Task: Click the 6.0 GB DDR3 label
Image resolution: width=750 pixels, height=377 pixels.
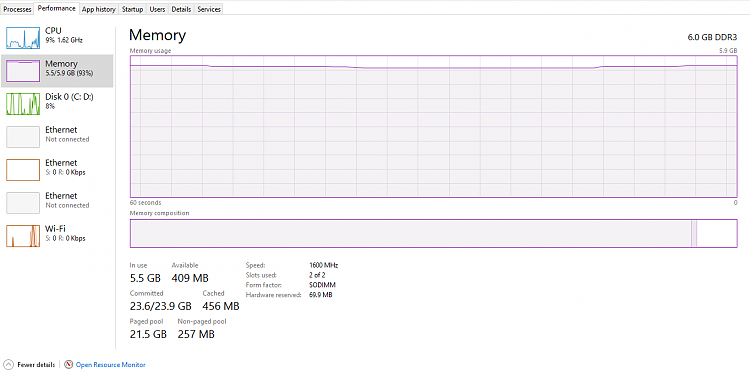Action: click(x=712, y=37)
